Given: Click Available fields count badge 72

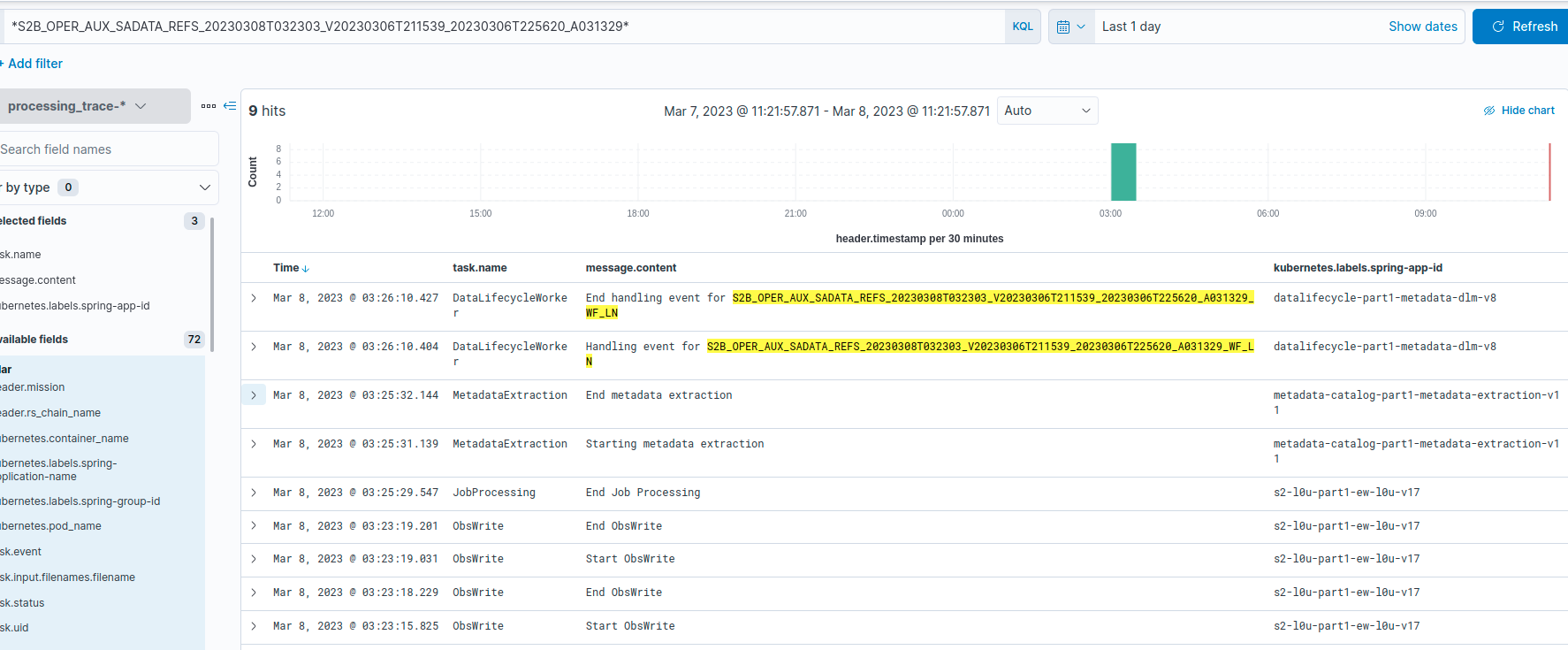Looking at the screenshot, I should click(194, 340).
